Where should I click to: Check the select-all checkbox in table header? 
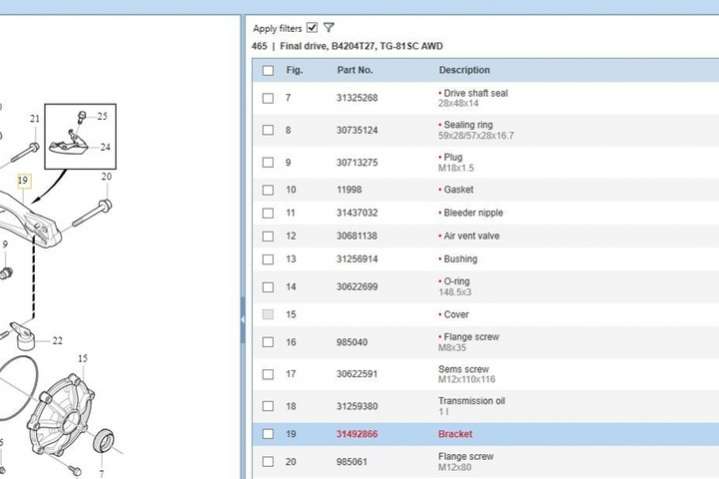[x=267, y=70]
